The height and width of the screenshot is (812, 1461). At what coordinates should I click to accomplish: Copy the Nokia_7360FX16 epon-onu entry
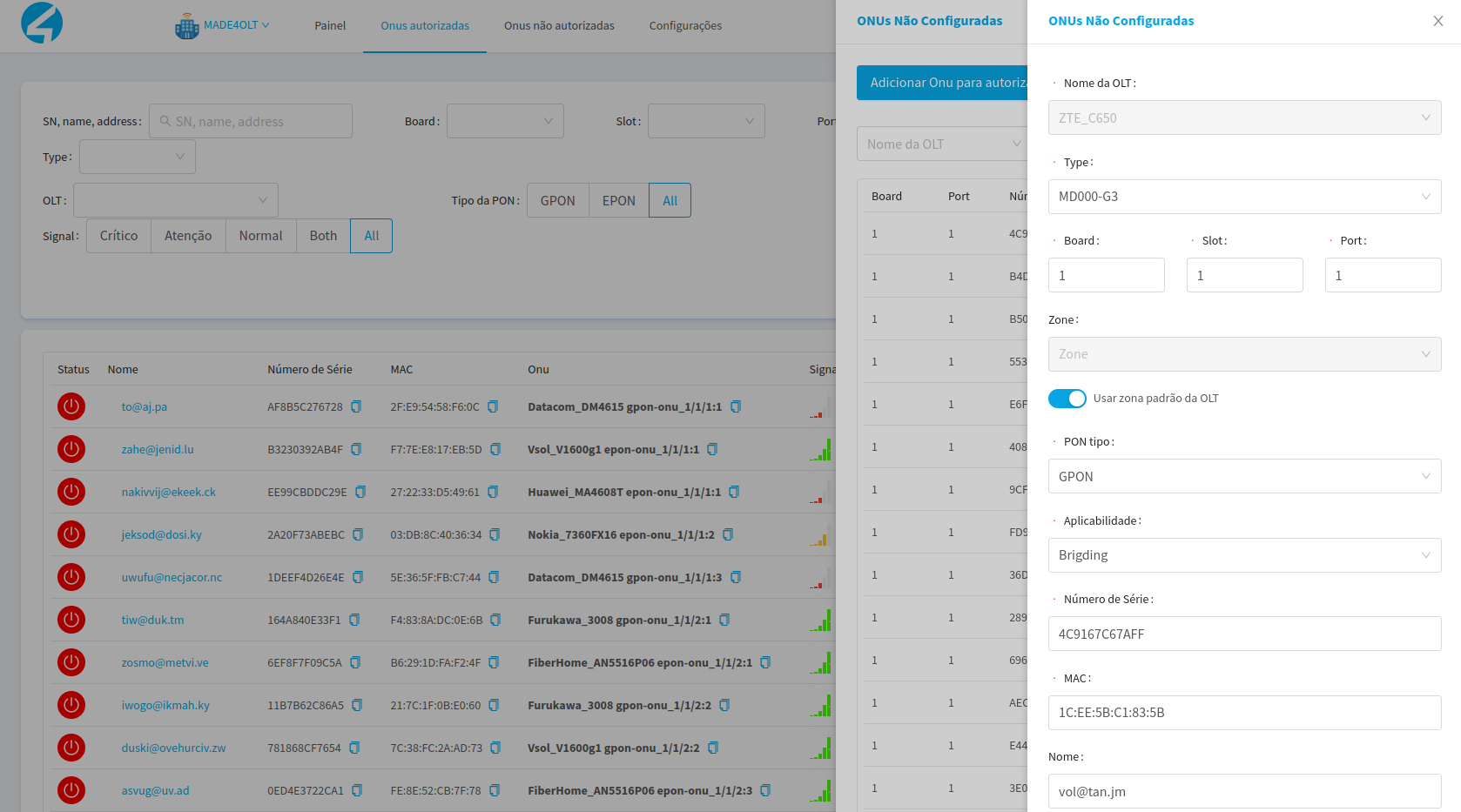(728, 534)
